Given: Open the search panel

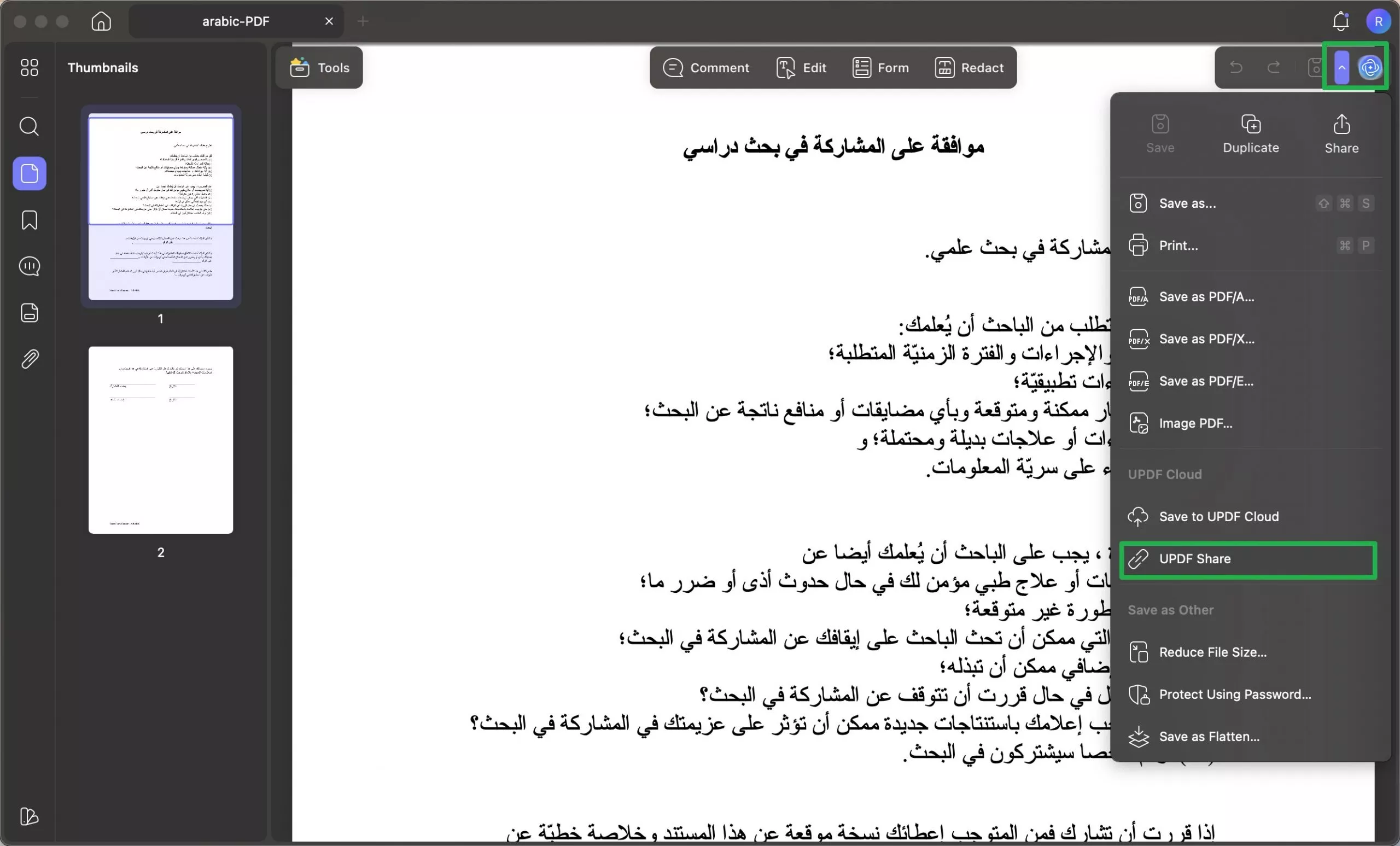Looking at the screenshot, I should [x=29, y=126].
